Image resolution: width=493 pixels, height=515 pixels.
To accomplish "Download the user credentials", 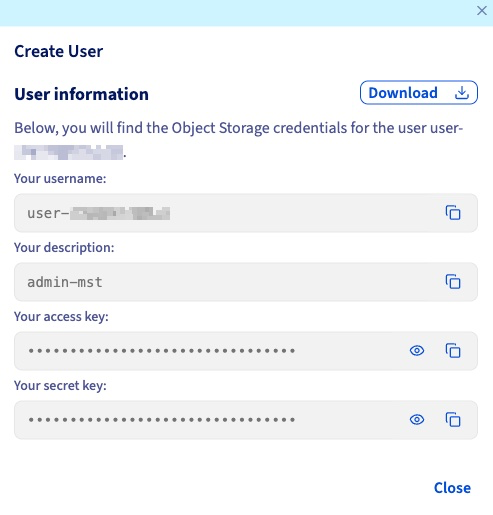I will tap(419, 92).
